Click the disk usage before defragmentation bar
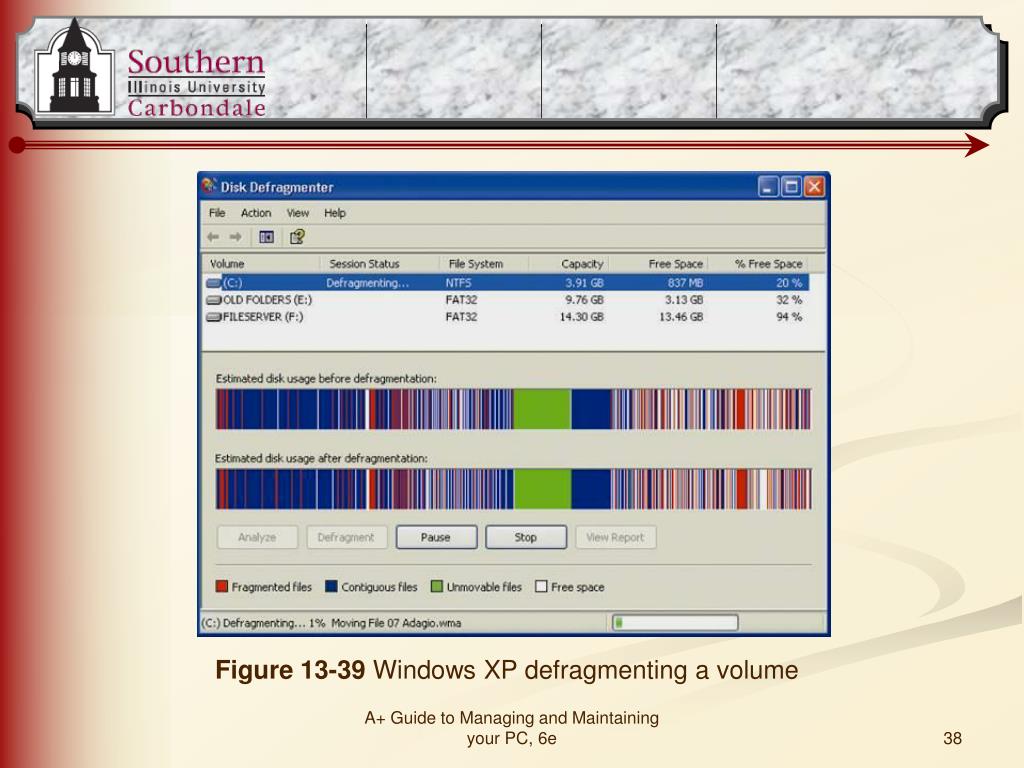This screenshot has width=1024, height=768. [x=513, y=409]
